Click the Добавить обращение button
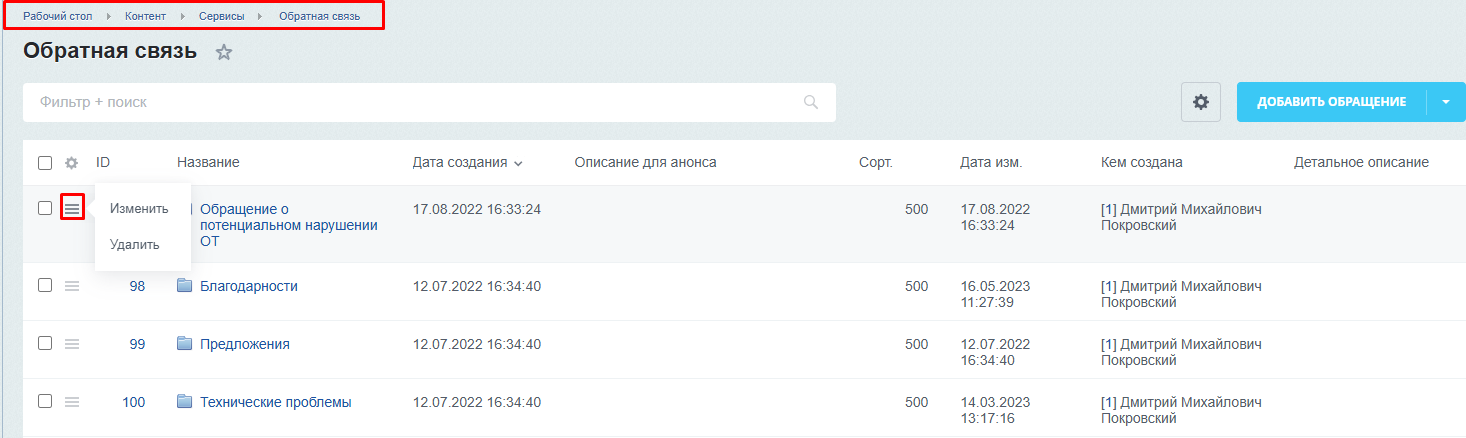1466x438 pixels. click(1331, 102)
